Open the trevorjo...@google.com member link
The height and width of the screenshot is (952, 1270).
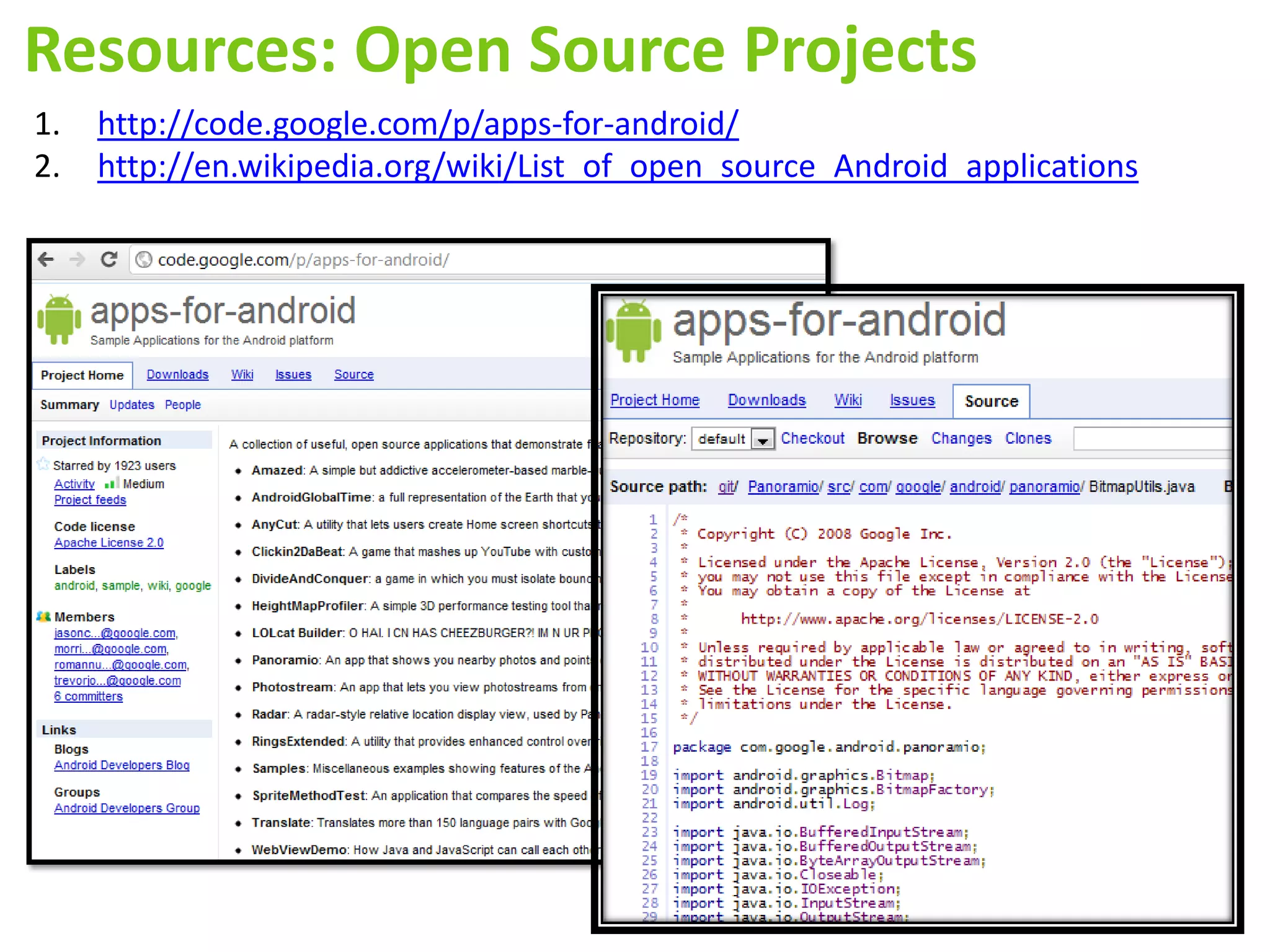click(118, 681)
